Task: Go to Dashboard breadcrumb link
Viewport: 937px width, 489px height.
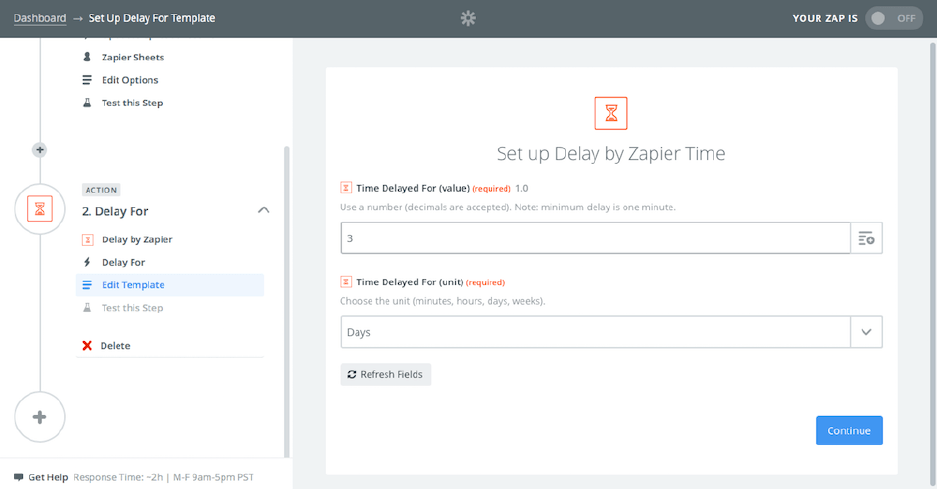Action: [40, 18]
